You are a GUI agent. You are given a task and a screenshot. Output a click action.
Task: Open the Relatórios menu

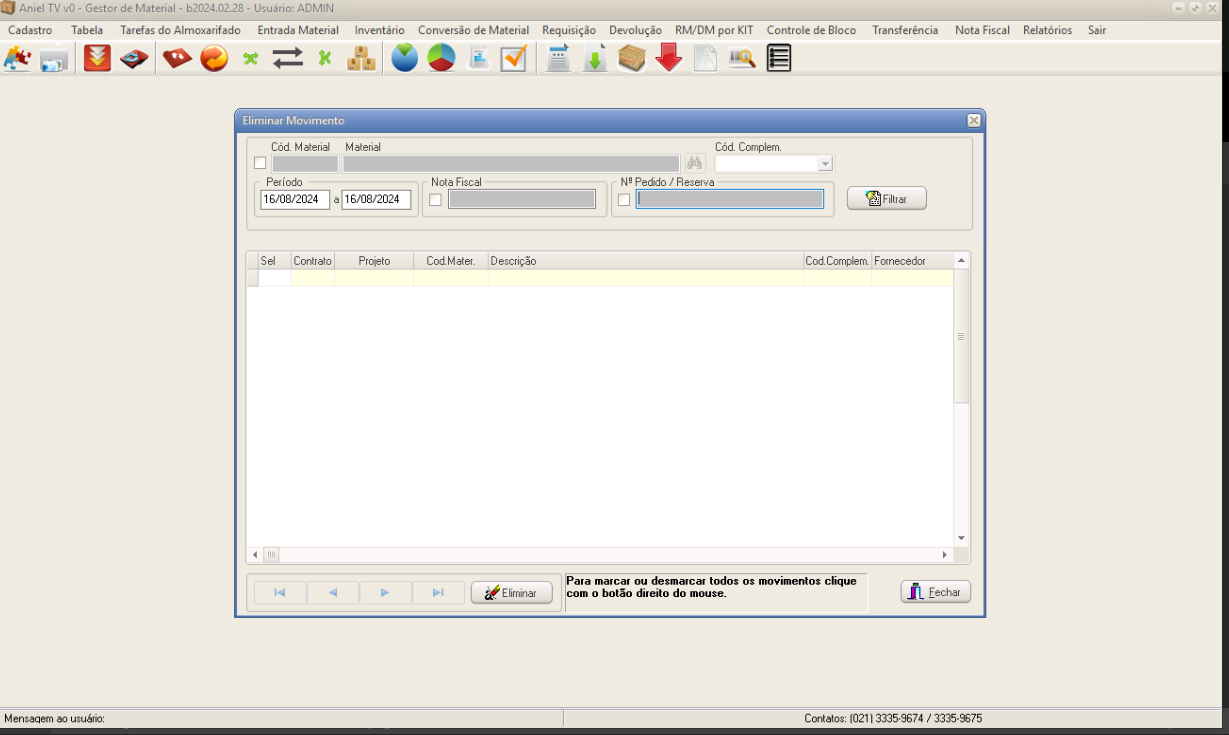pos(1047,30)
